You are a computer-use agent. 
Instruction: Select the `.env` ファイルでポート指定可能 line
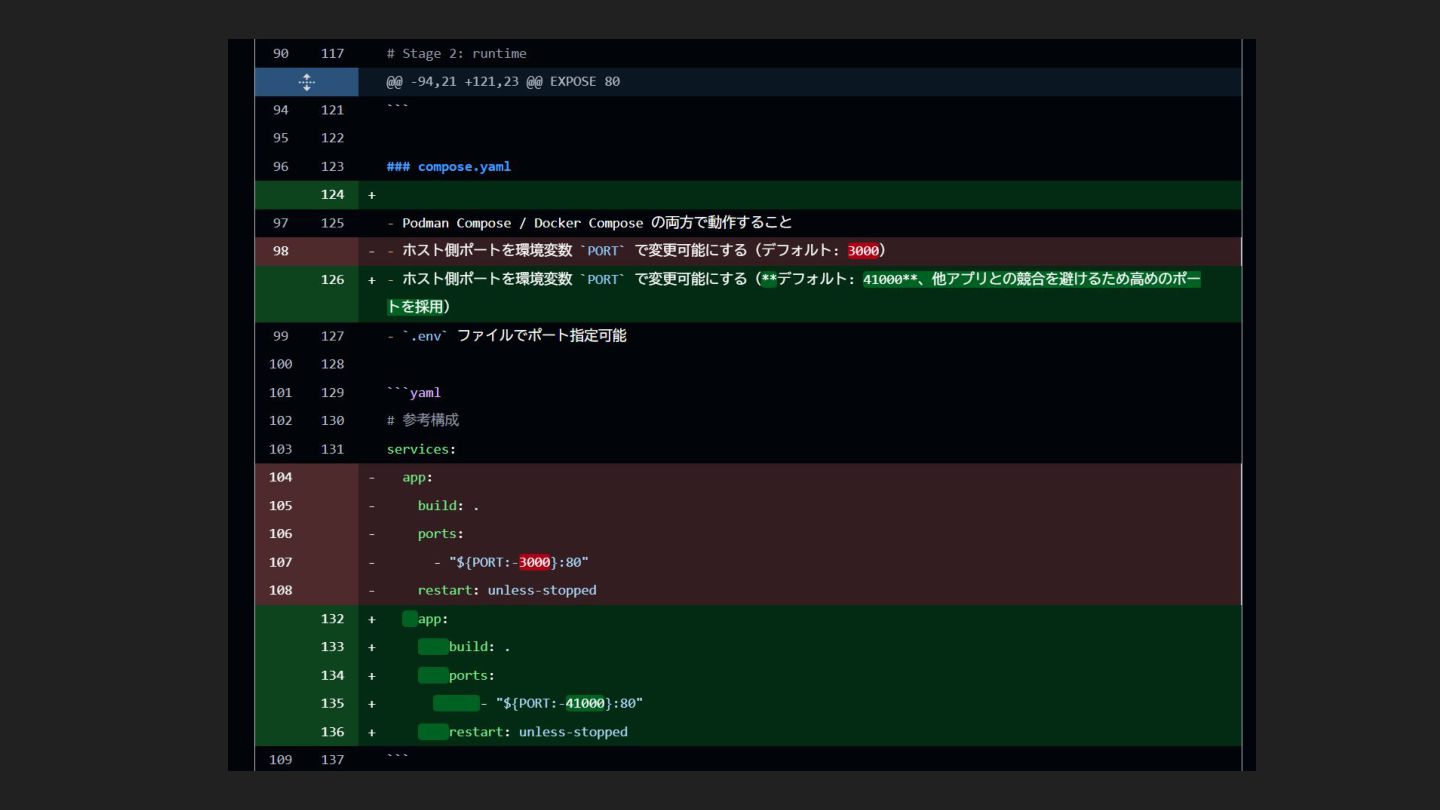(x=506, y=336)
